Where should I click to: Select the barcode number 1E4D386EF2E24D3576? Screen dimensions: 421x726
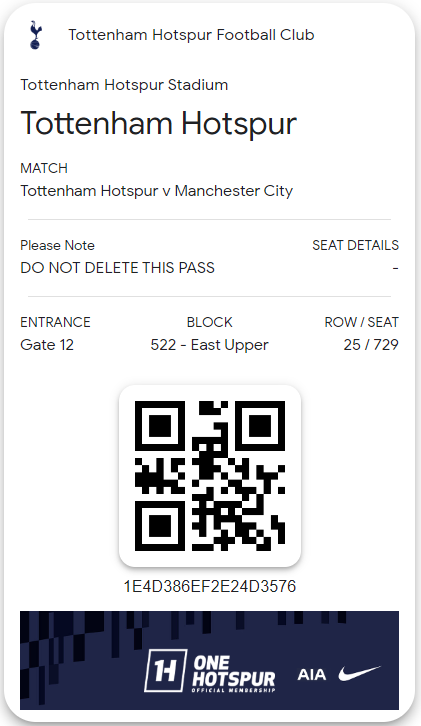tap(210, 586)
